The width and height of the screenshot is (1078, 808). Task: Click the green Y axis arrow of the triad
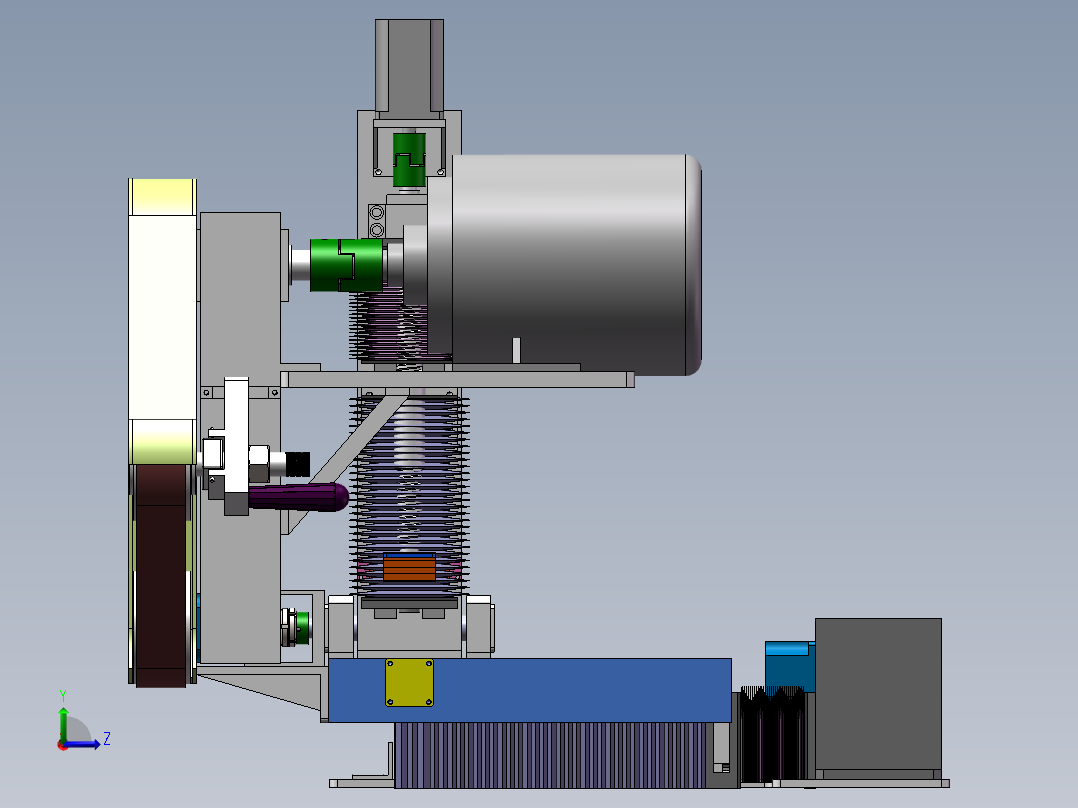(x=63, y=722)
